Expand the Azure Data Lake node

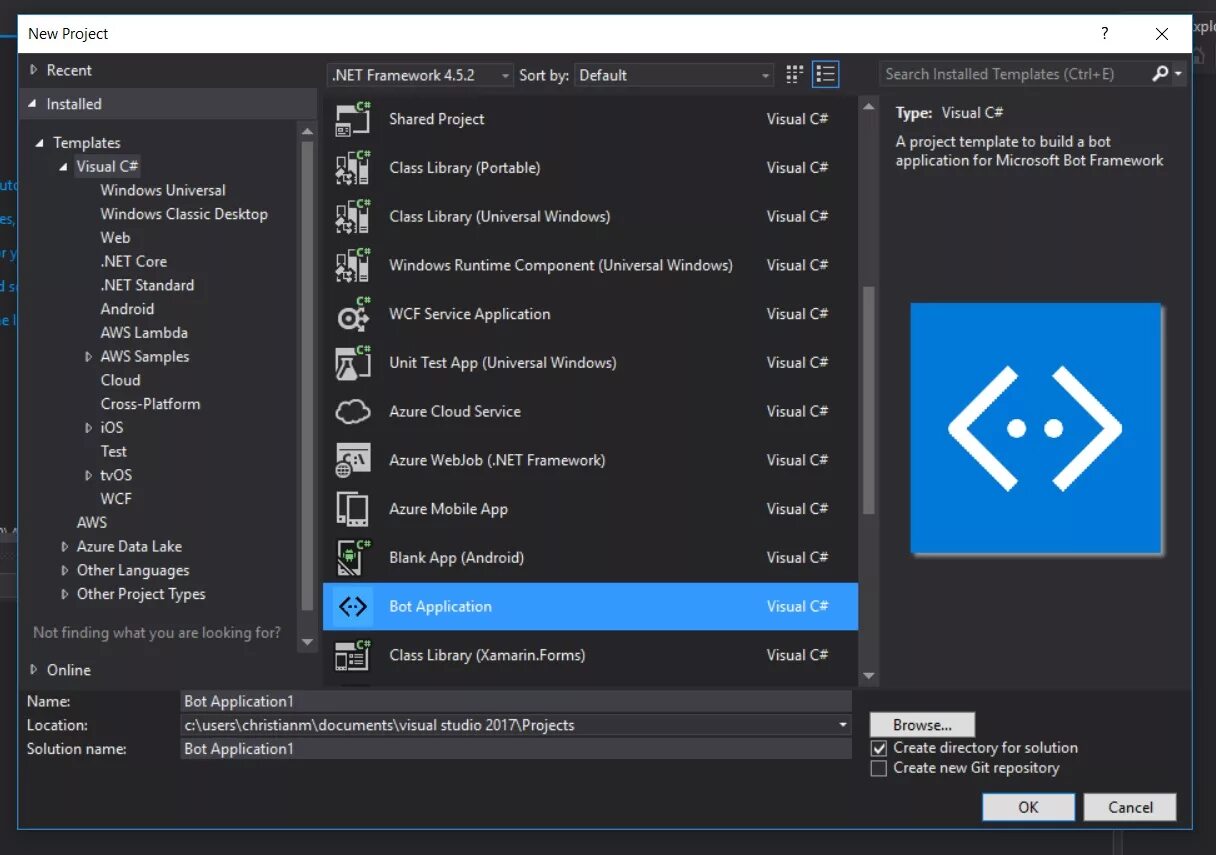click(65, 547)
